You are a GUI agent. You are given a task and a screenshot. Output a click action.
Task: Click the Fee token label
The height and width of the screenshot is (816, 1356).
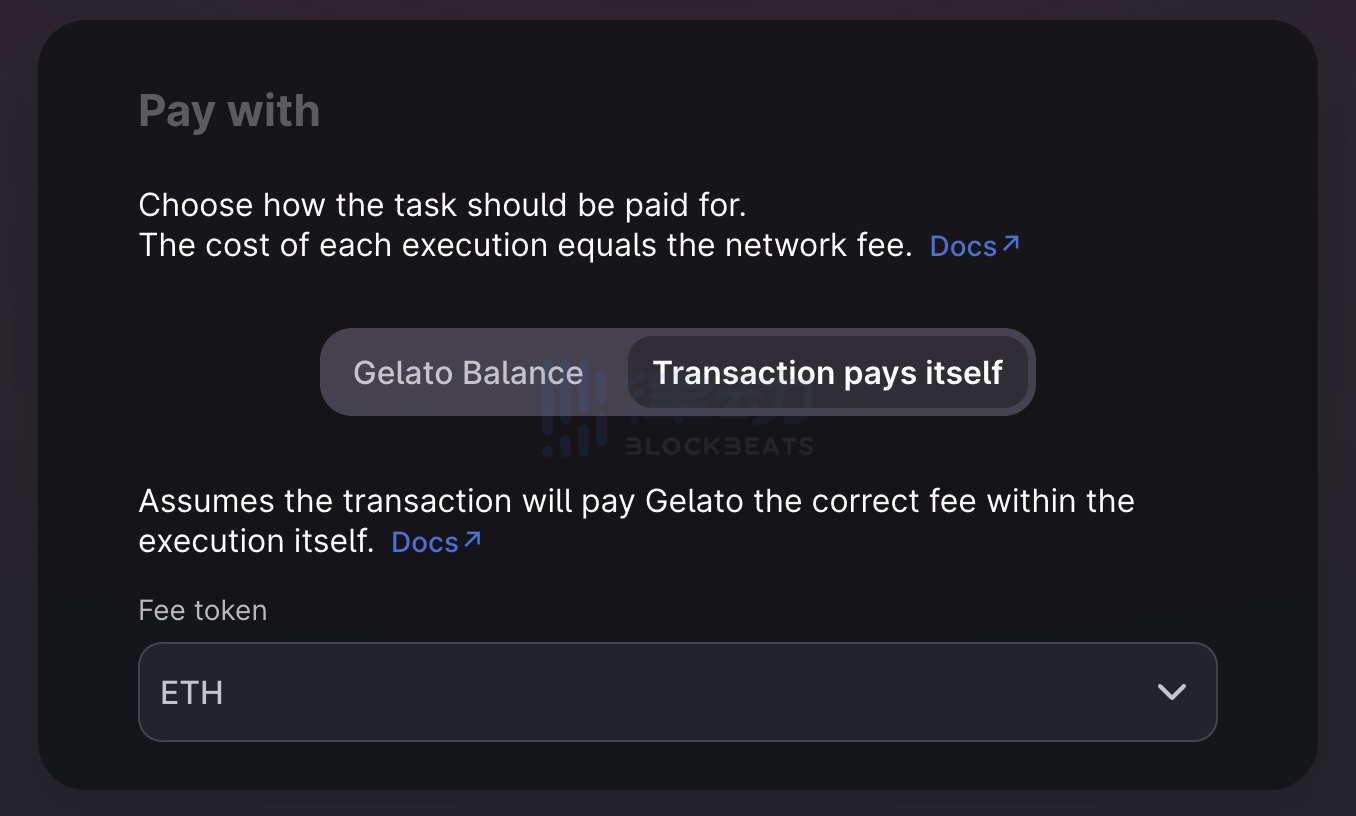[x=203, y=610]
